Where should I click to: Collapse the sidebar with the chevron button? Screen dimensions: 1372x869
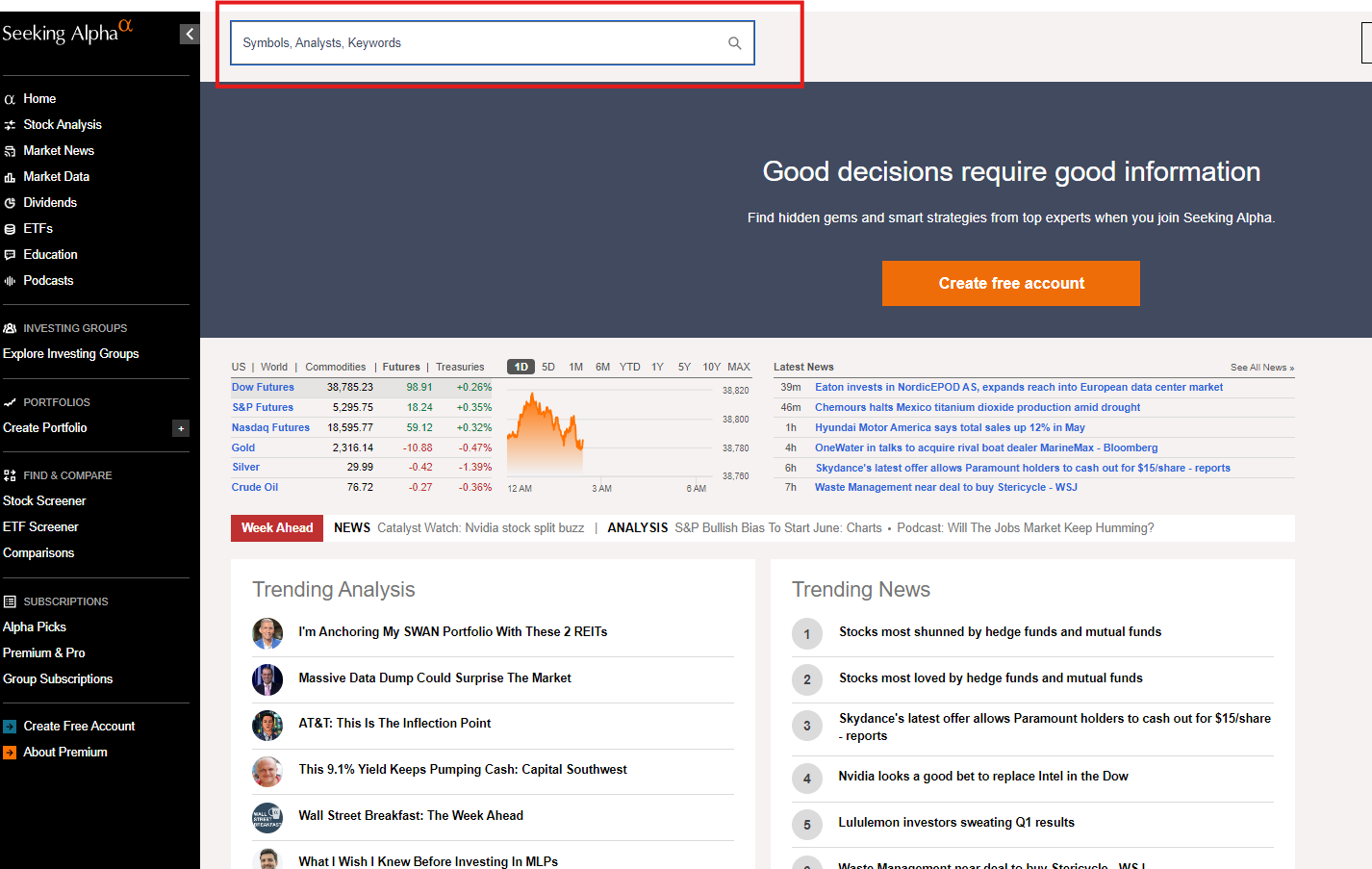[x=190, y=34]
